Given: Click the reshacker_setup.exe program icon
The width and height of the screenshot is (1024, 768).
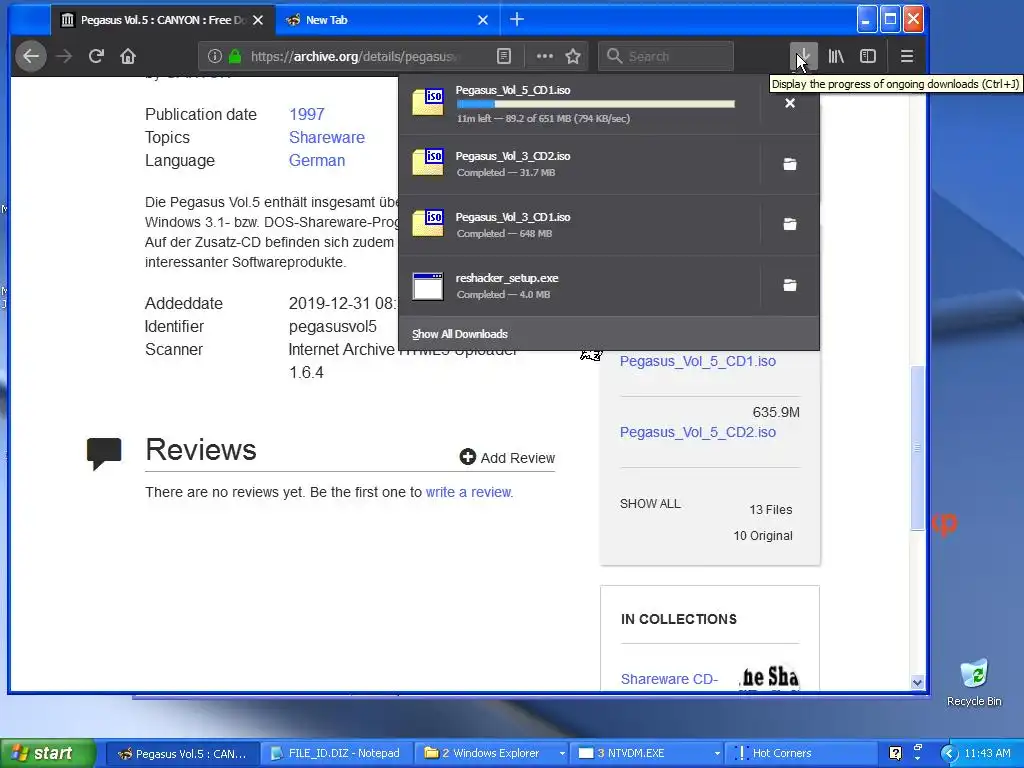Looking at the screenshot, I should [428, 286].
